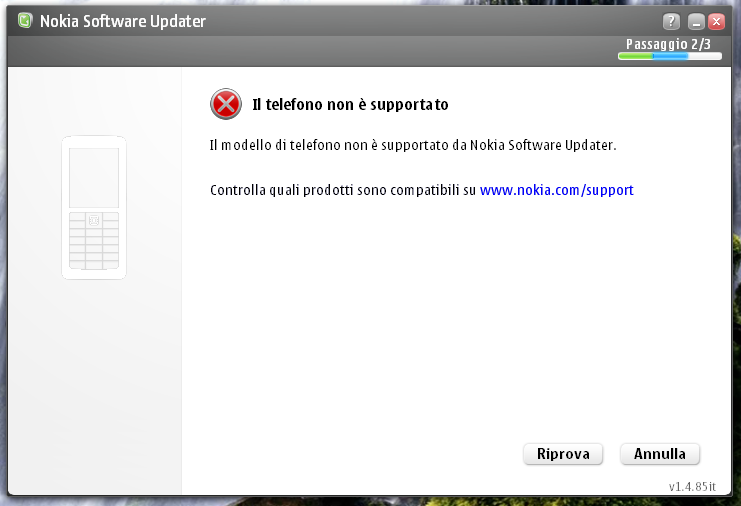741x506 pixels.
Task: Click the phone illustration in left panel
Action: click(x=94, y=207)
